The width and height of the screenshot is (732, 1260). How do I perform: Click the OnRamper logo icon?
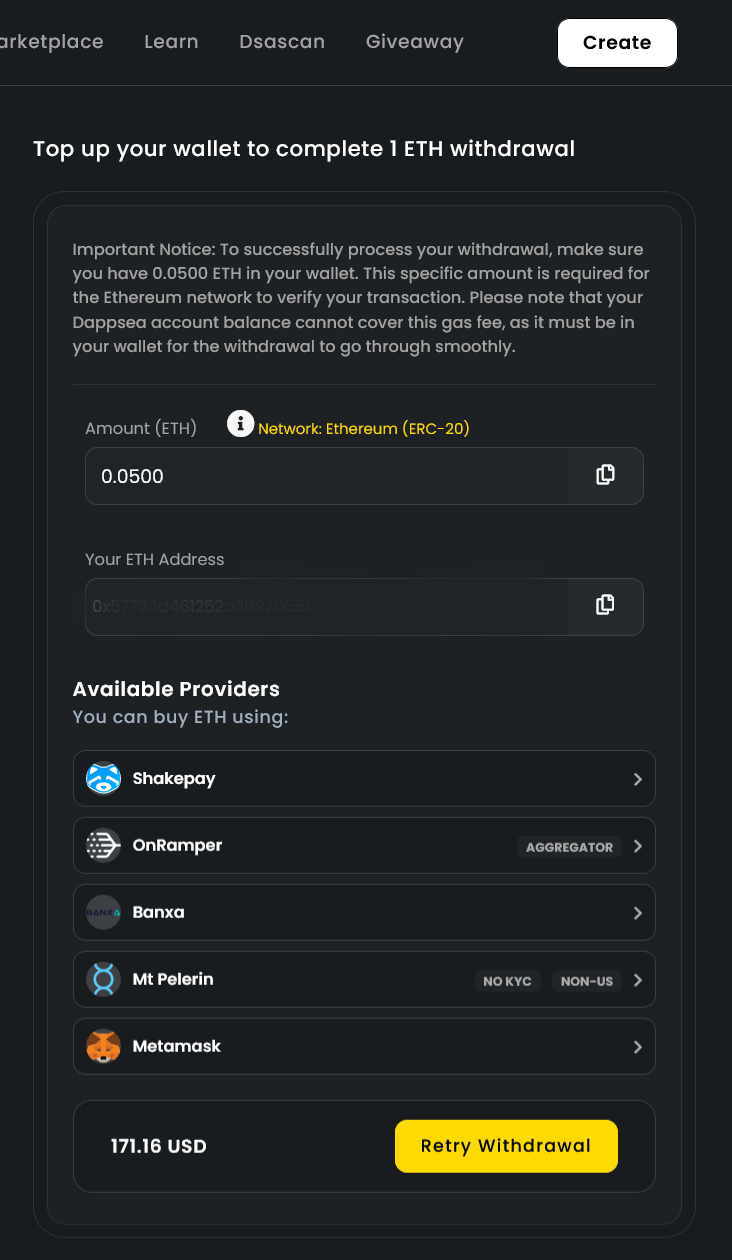(x=103, y=845)
